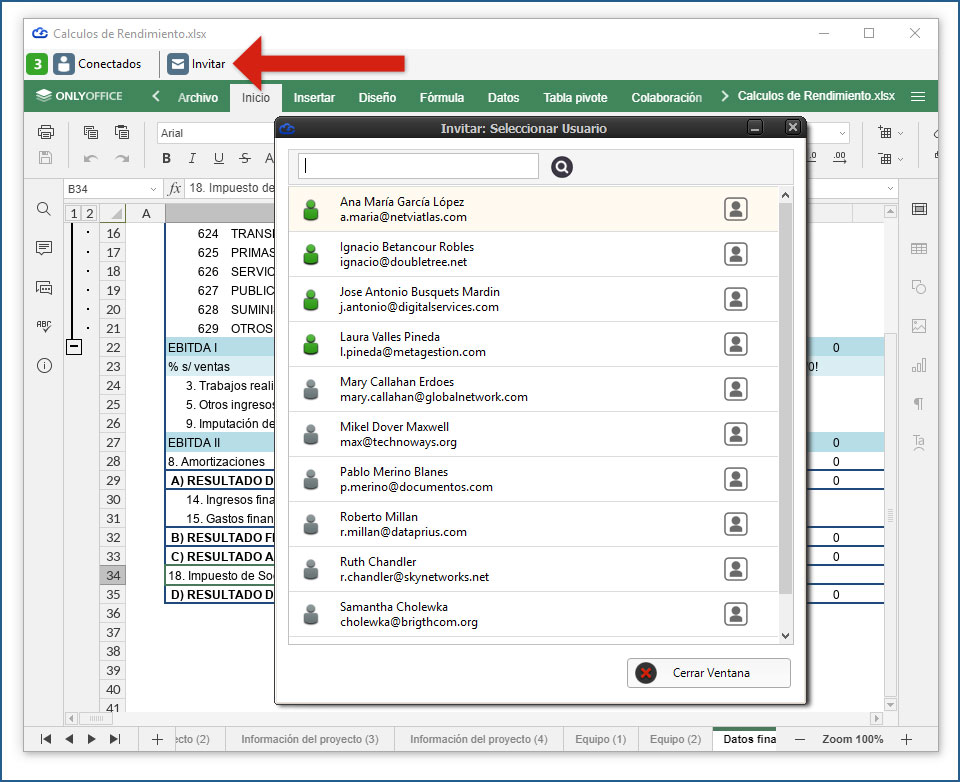Open the Colaboración tab
This screenshot has height=782, width=960.
pos(666,97)
